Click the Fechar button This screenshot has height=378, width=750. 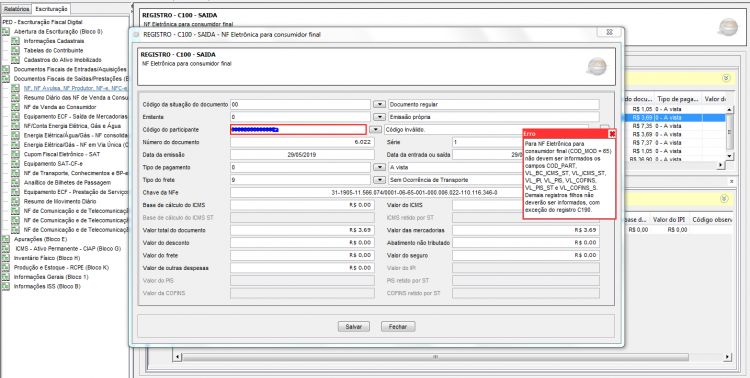[x=398, y=327]
